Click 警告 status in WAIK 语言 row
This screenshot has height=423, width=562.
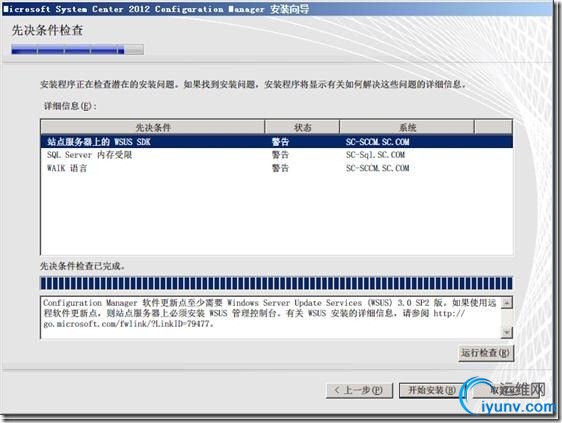point(280,168)
